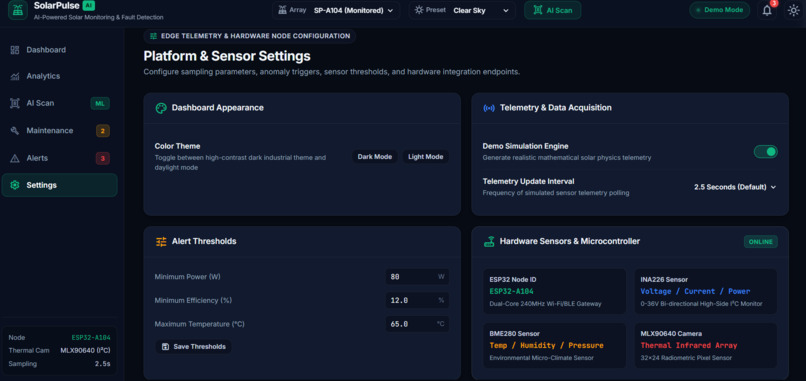806x381 pixels.
Task: Click the MLX90640 Camera card
Action: coord(706,345)
